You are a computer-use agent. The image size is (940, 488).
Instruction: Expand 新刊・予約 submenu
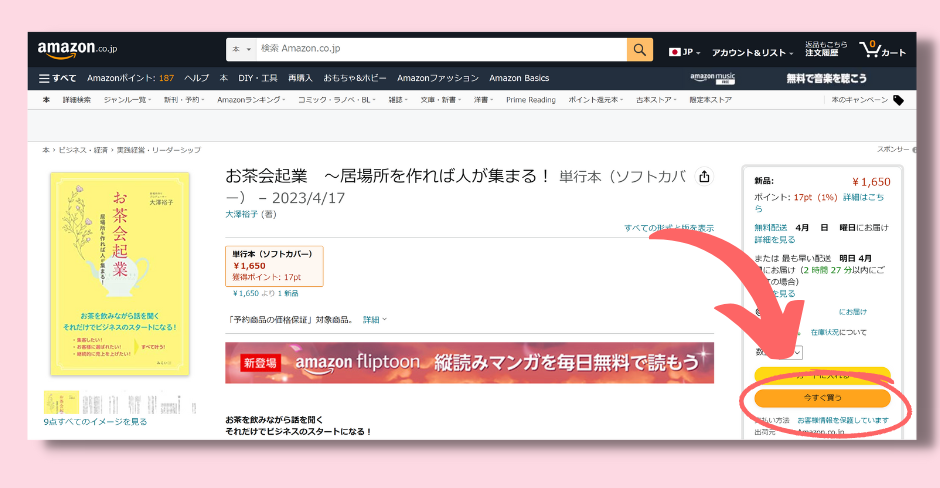(184, 100)
